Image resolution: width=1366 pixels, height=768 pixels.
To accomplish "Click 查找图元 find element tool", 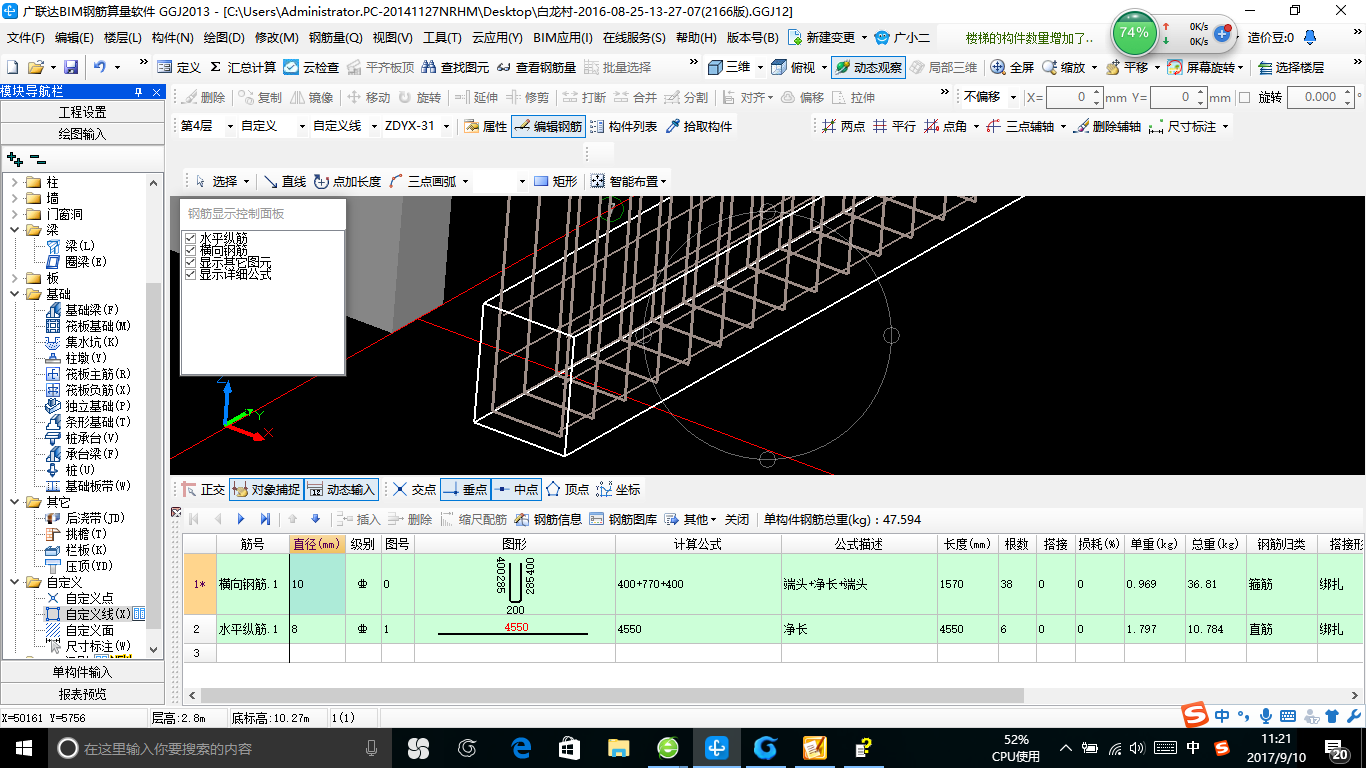I will click(455, 67).
